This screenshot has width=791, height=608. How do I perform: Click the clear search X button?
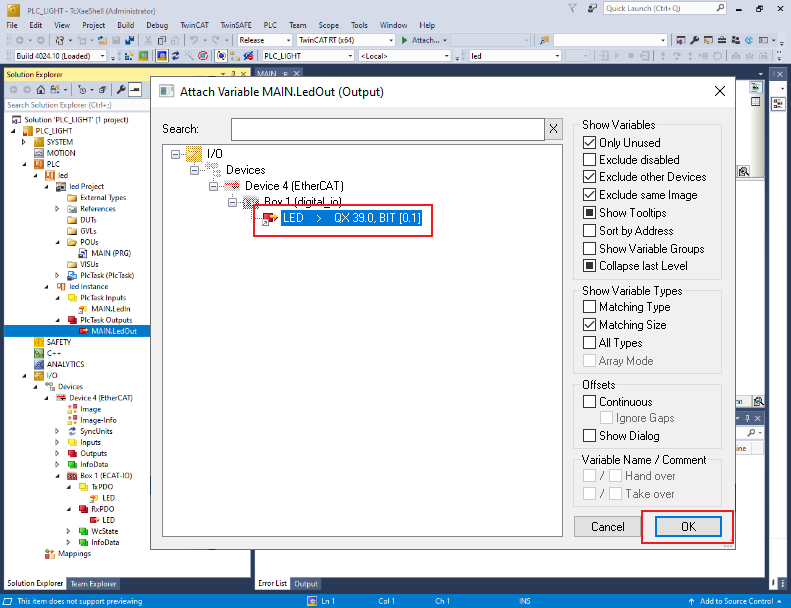pyautogui.click(x=553, y=129)
